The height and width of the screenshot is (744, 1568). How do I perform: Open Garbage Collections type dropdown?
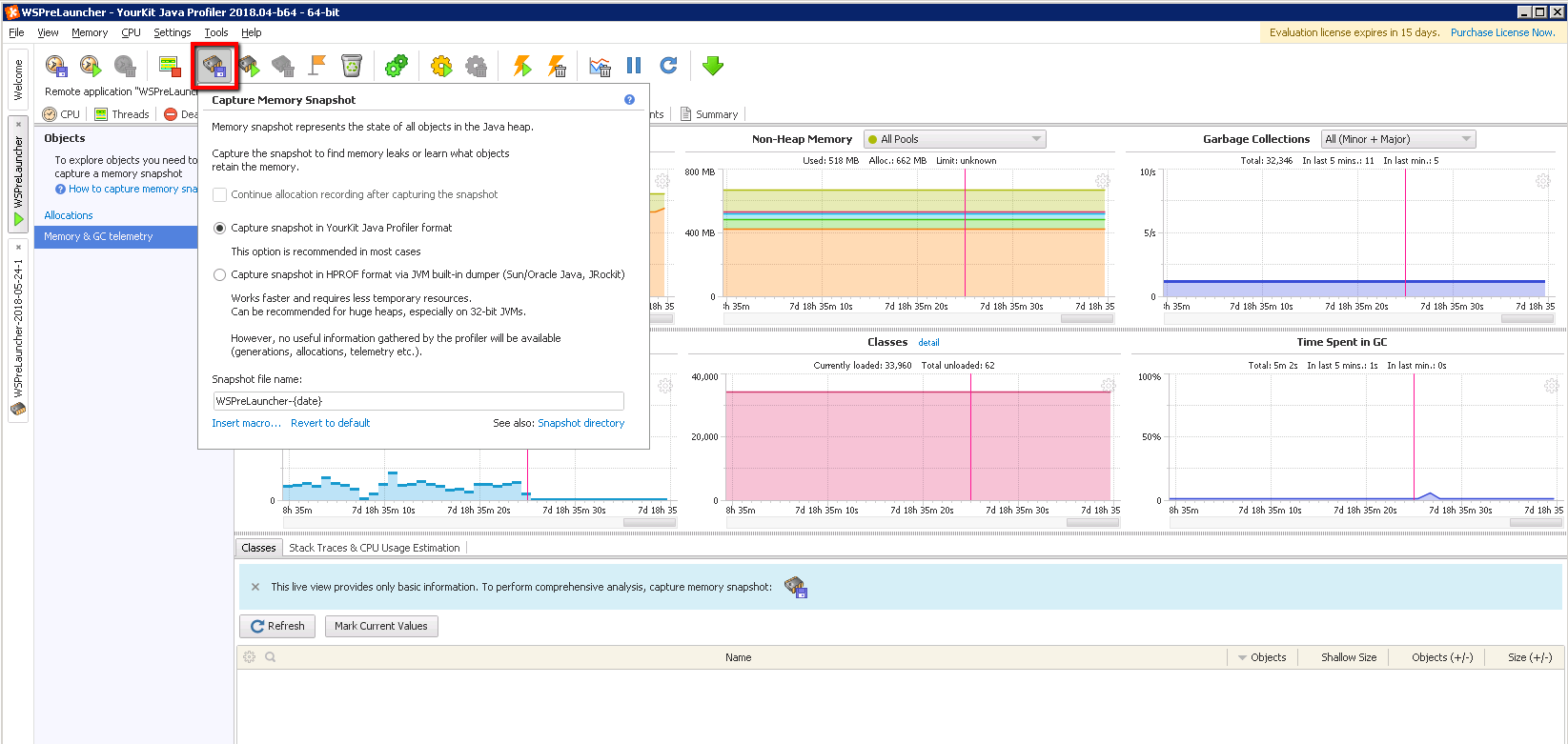[1397, 139]
